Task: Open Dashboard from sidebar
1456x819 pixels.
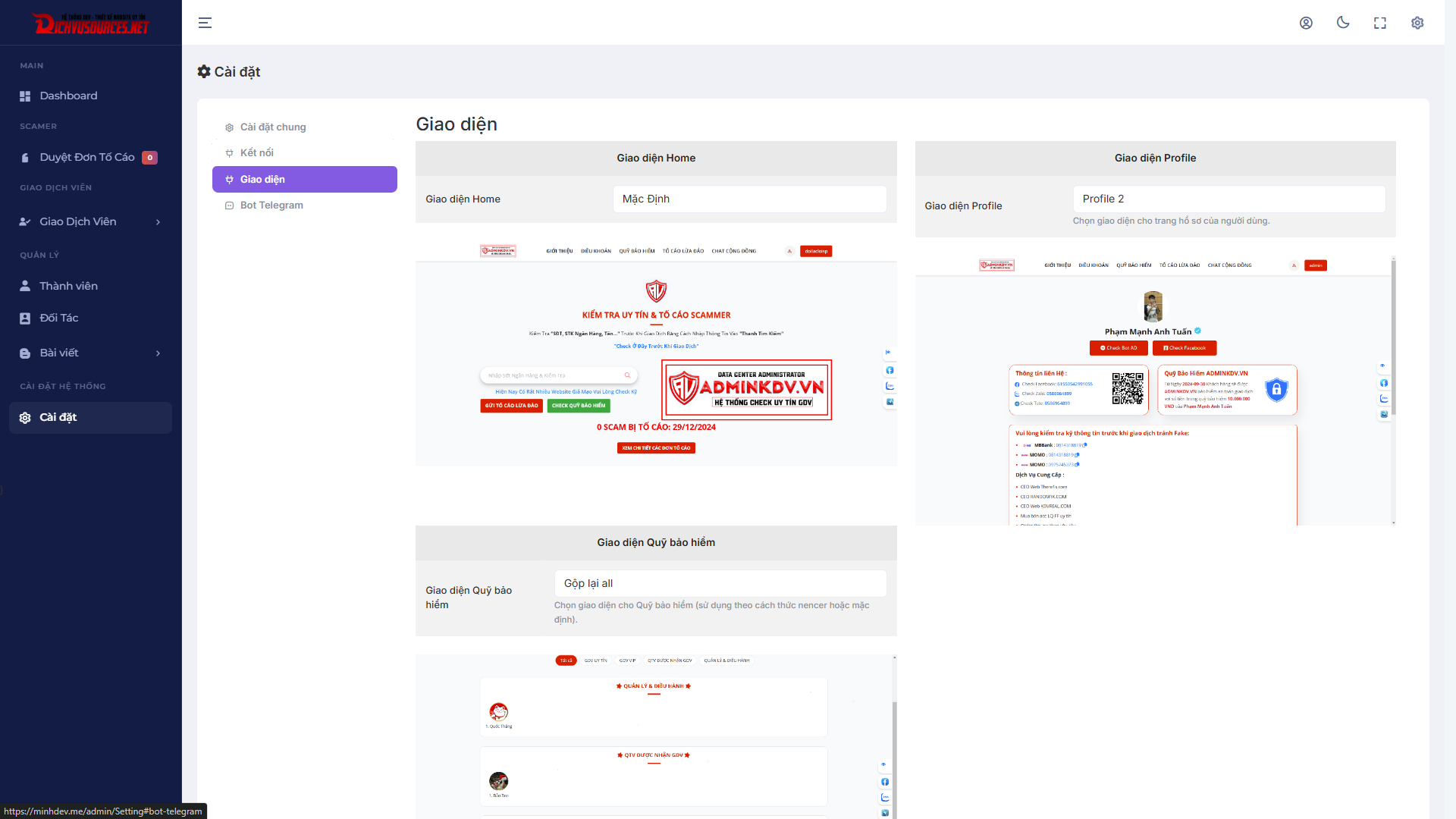Action: click(68, 96)
